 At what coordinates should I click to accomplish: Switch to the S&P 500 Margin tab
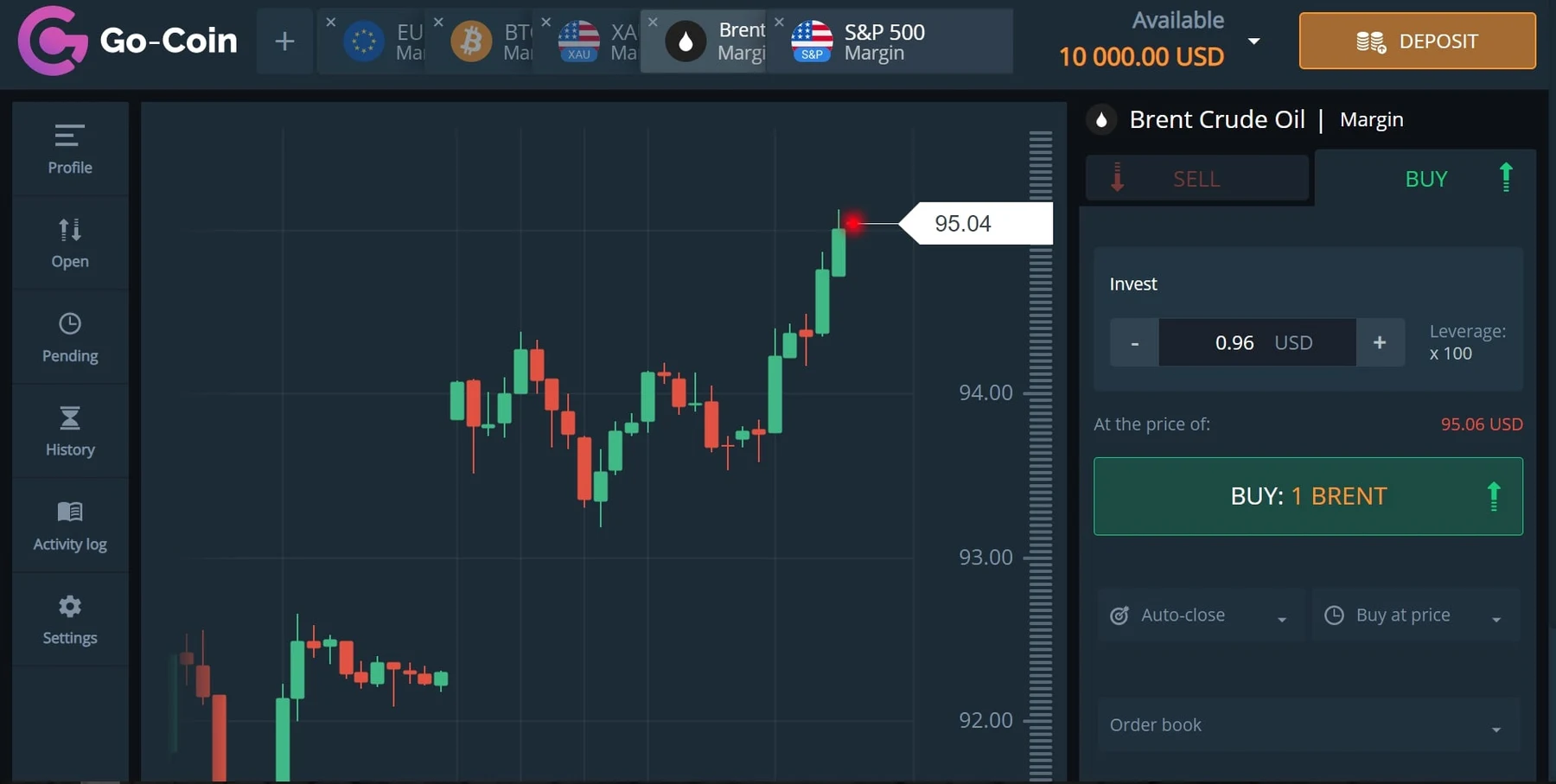[890, 41]
